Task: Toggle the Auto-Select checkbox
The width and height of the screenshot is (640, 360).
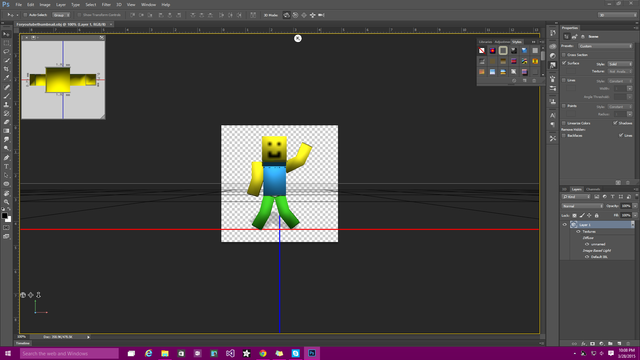Action: [x=25, y=15]
